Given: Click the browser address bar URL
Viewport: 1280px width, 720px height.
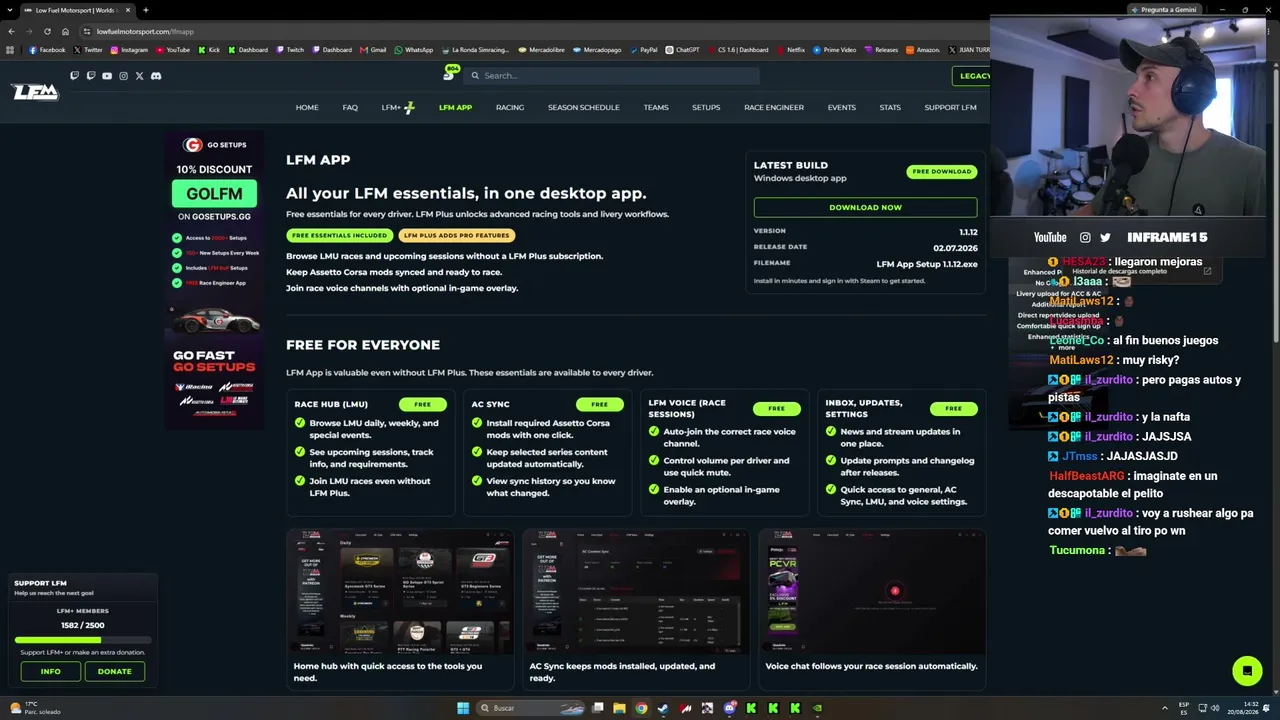Looking at the screenshot, I should tap(145, 31).
